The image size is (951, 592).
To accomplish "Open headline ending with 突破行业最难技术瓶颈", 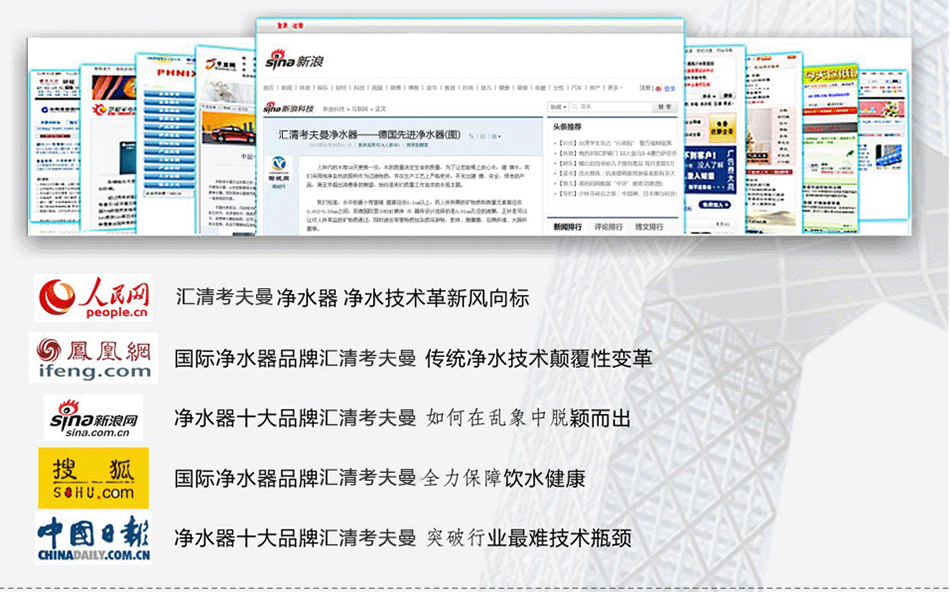I will (402, 538).
